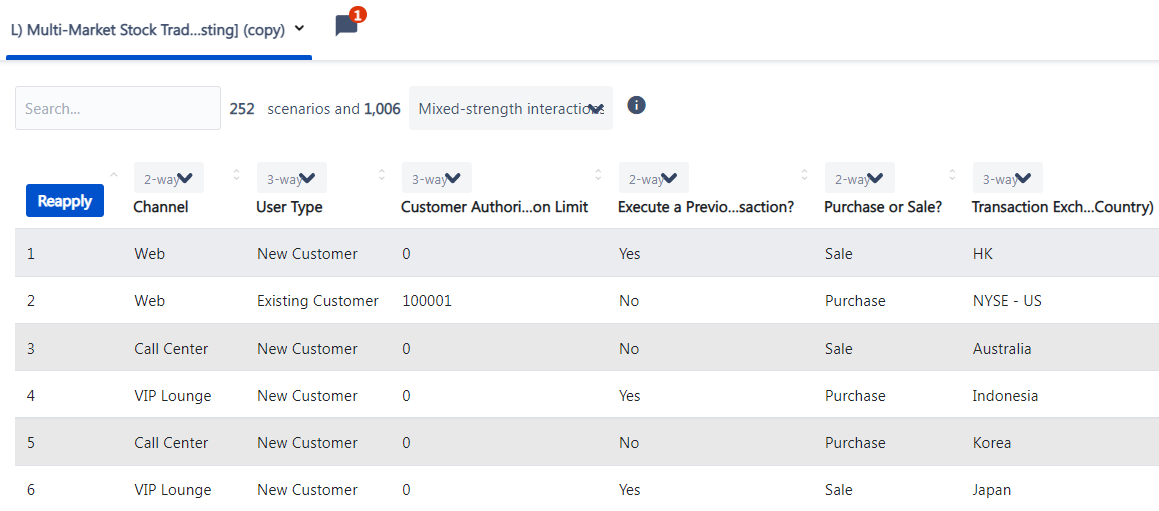Expand the chevron next to model tab name

pyautogui.click(x=299, y=28)
